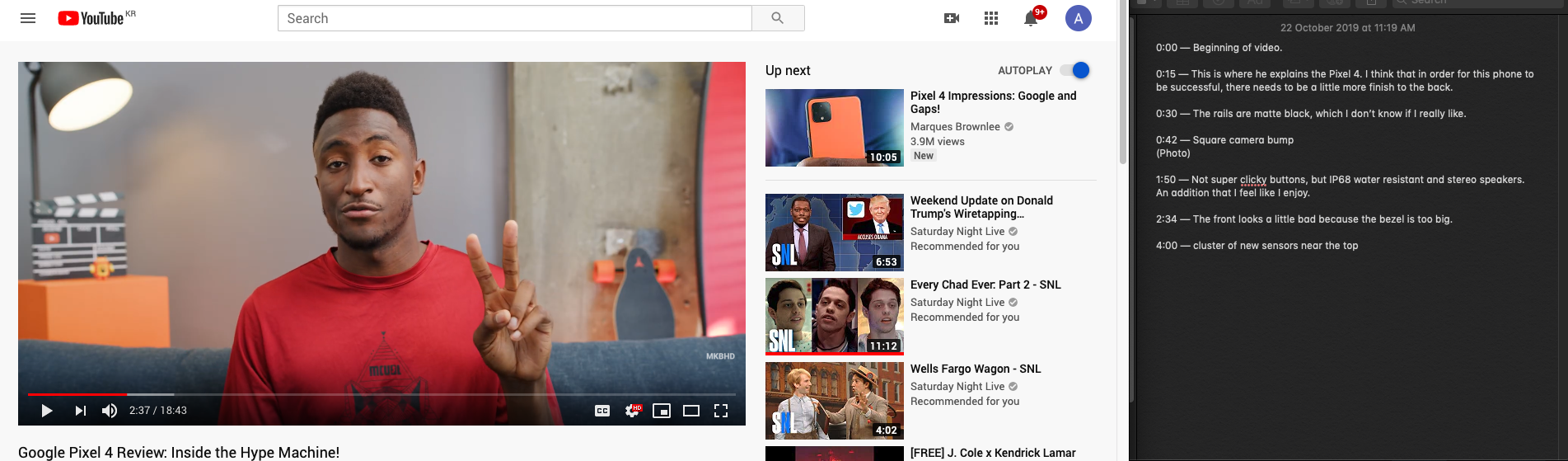The height and width of the screenshot is (461, 1568).
Task: Mute the video volume
Action: coord(110,411)
